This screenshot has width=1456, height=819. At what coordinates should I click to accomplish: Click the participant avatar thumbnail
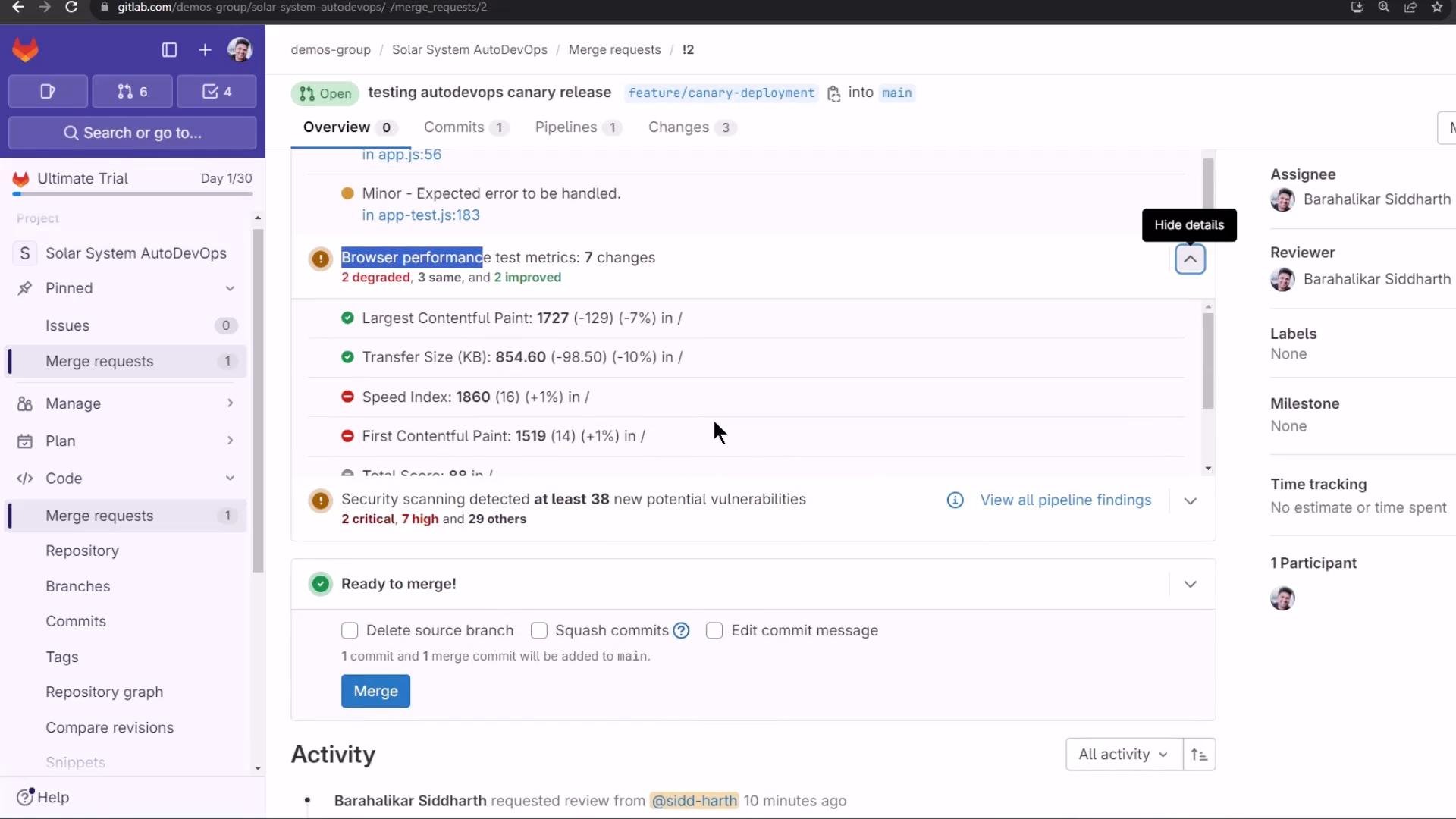click(1282, 598)
